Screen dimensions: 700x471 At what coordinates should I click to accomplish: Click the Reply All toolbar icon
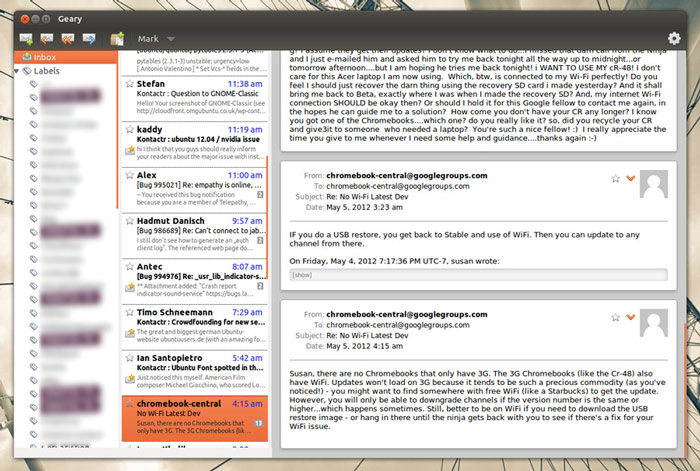(68, 39)
